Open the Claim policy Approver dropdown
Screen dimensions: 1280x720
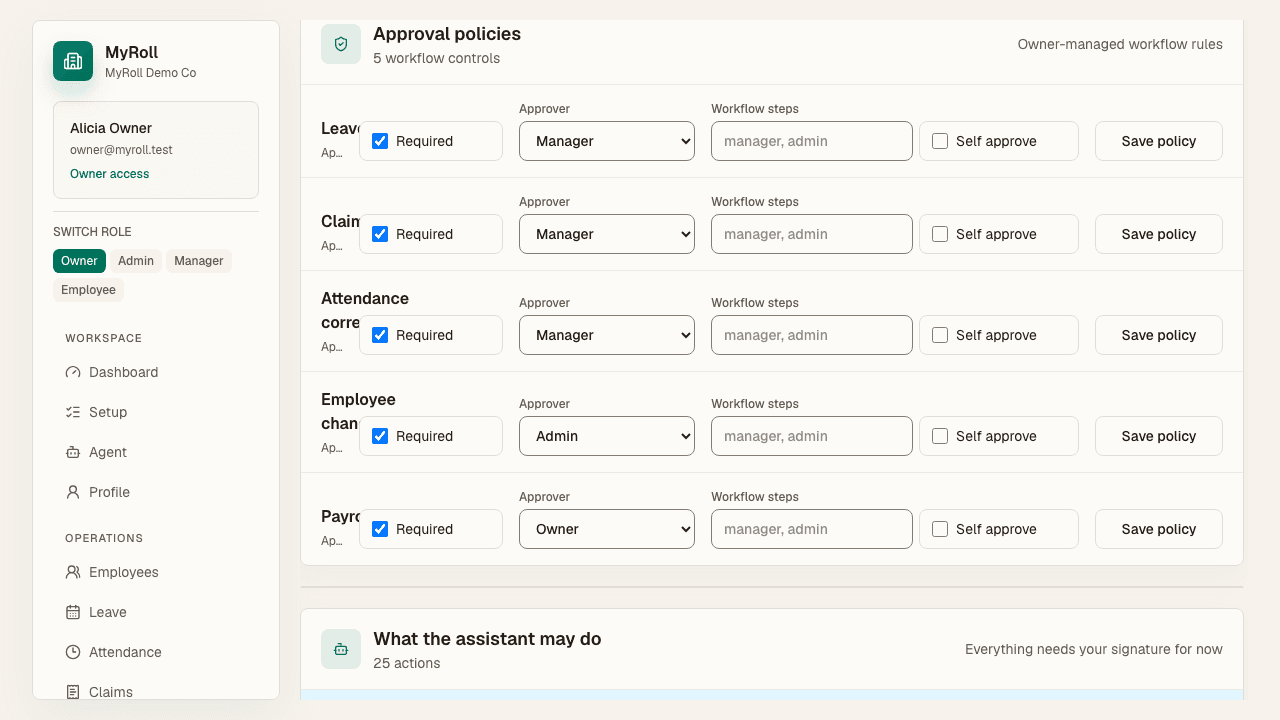[x=607, y=234]
